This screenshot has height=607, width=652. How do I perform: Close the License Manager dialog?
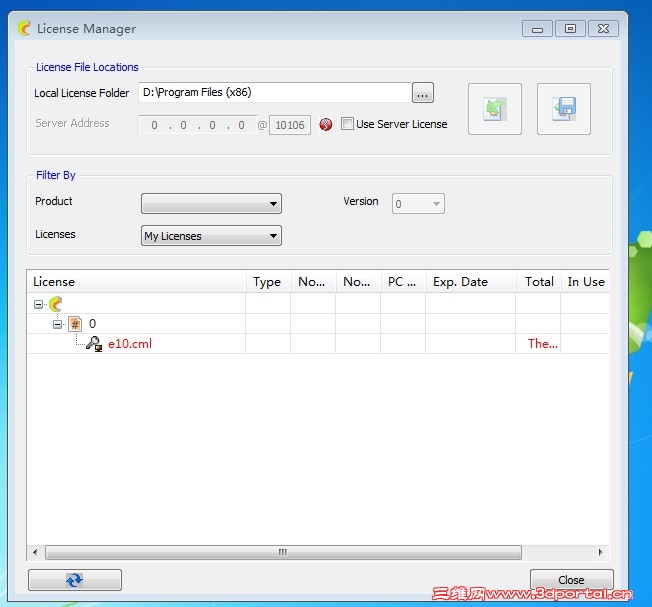571,580
